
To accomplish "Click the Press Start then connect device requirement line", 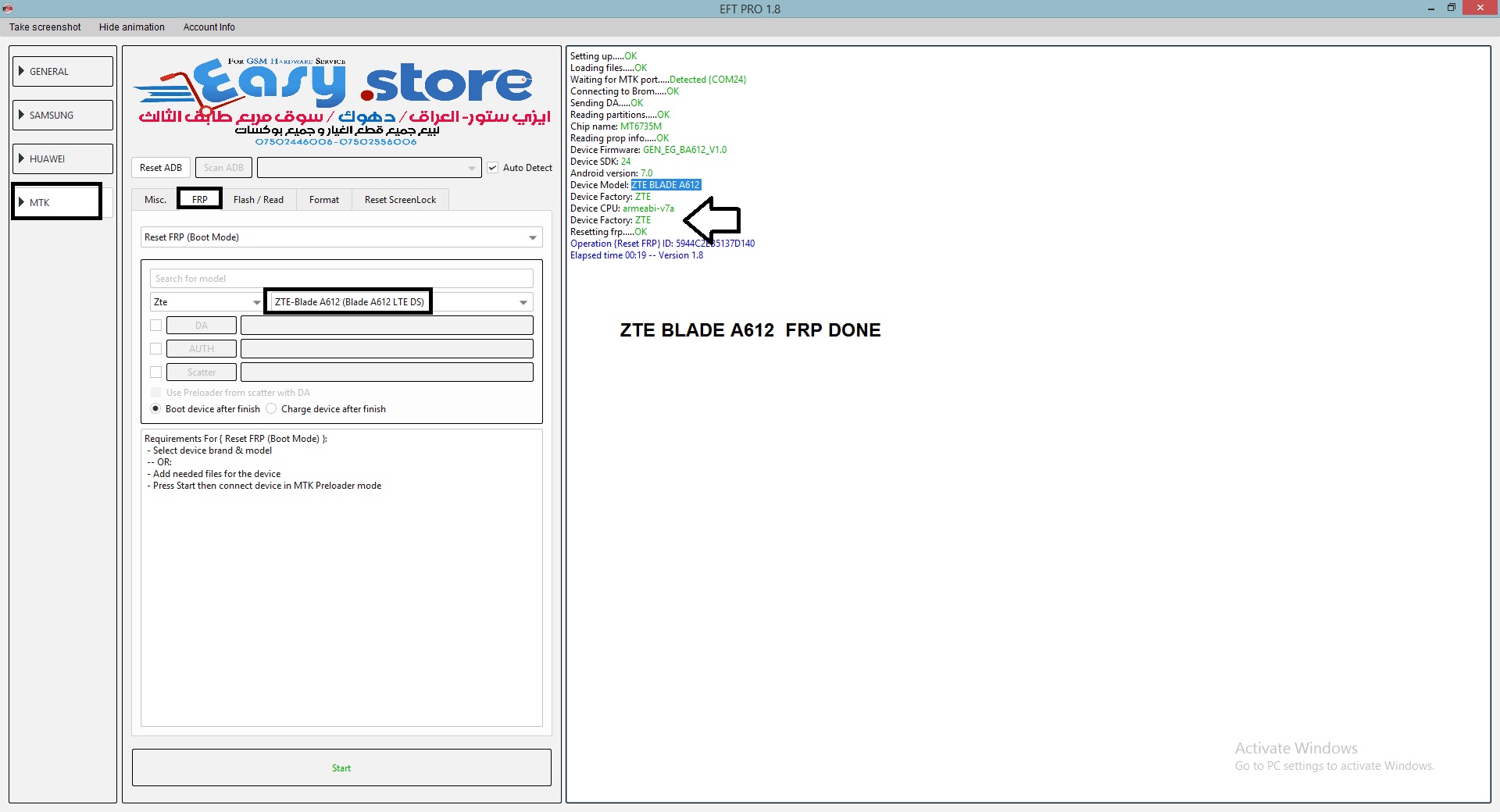I will pos(266,486).
